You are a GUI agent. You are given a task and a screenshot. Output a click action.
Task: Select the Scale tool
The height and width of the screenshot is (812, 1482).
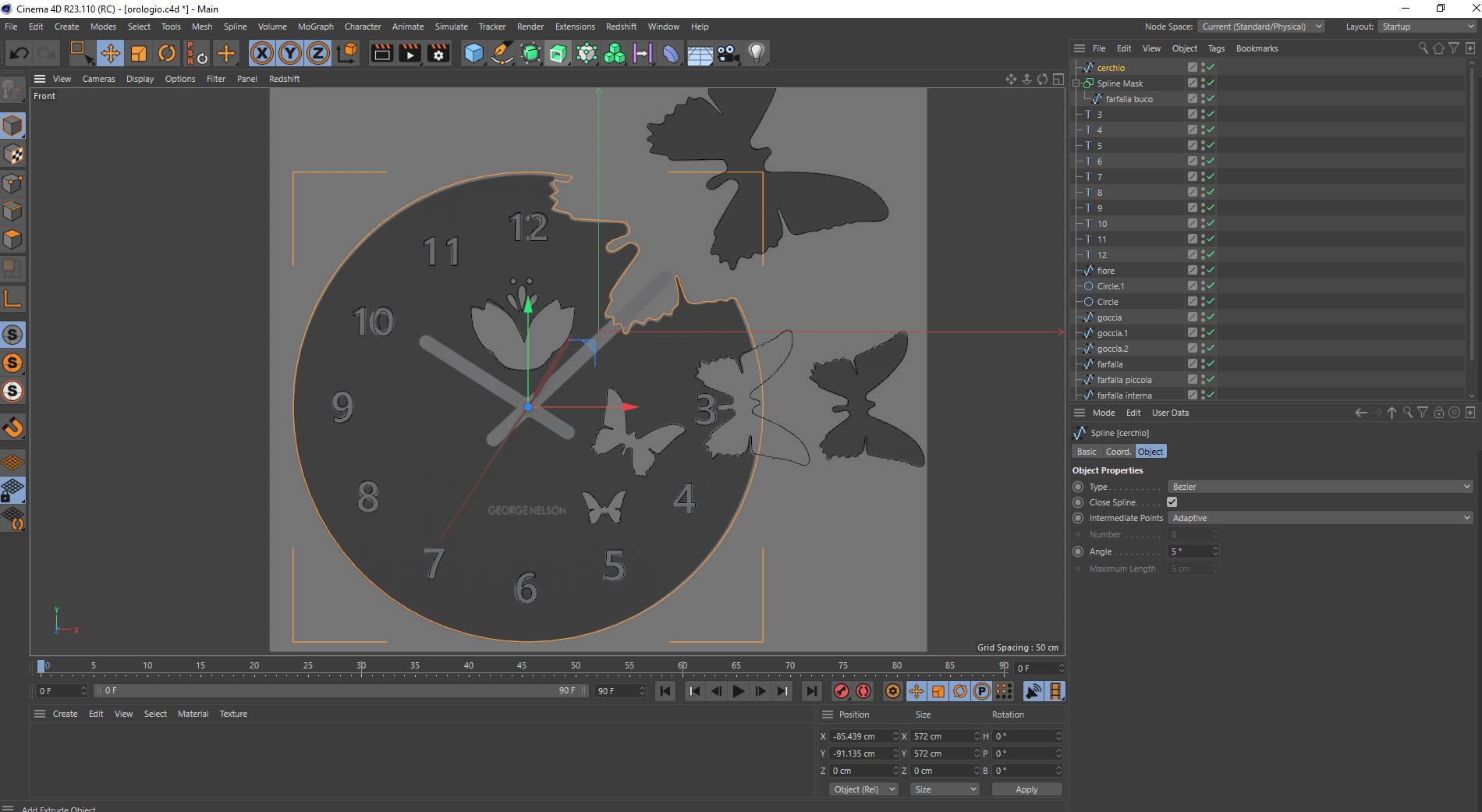[x=139, y=53]
